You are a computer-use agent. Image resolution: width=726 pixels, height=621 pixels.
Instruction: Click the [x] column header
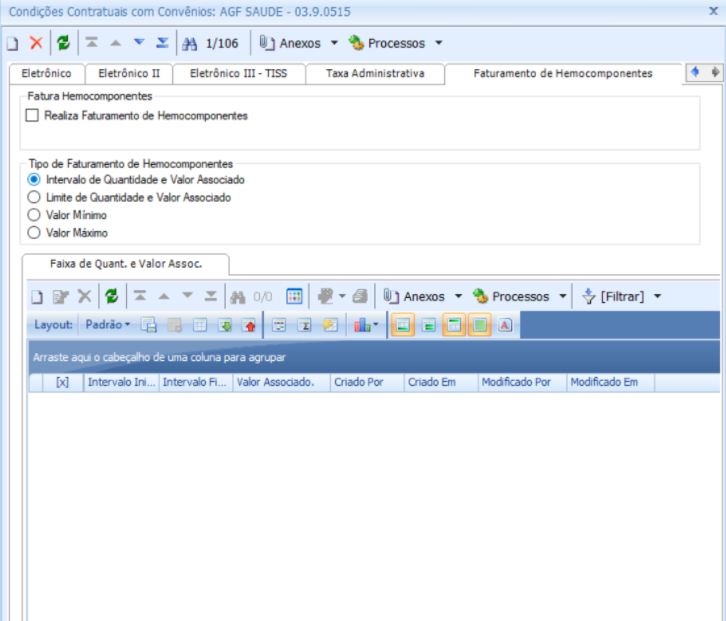point(63,383)
